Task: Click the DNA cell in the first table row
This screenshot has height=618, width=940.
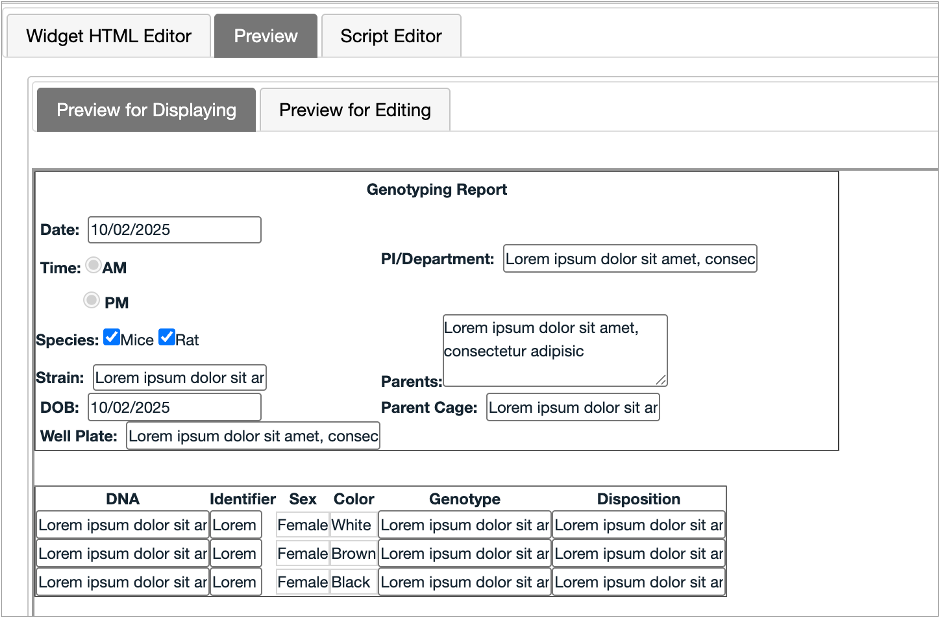Action: tap(122, 524)
